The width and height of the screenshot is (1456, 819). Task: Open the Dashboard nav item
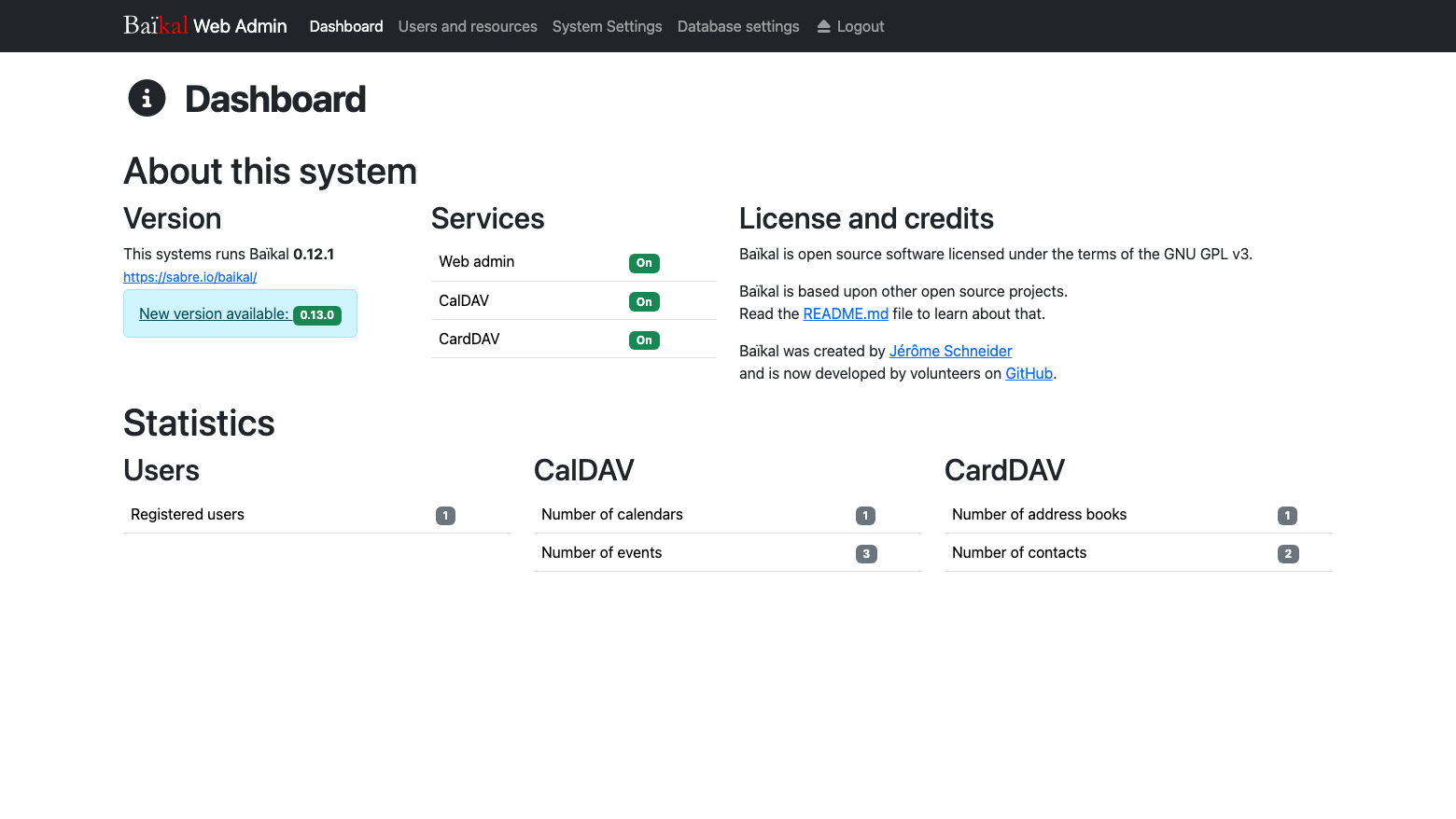point(346,26)
